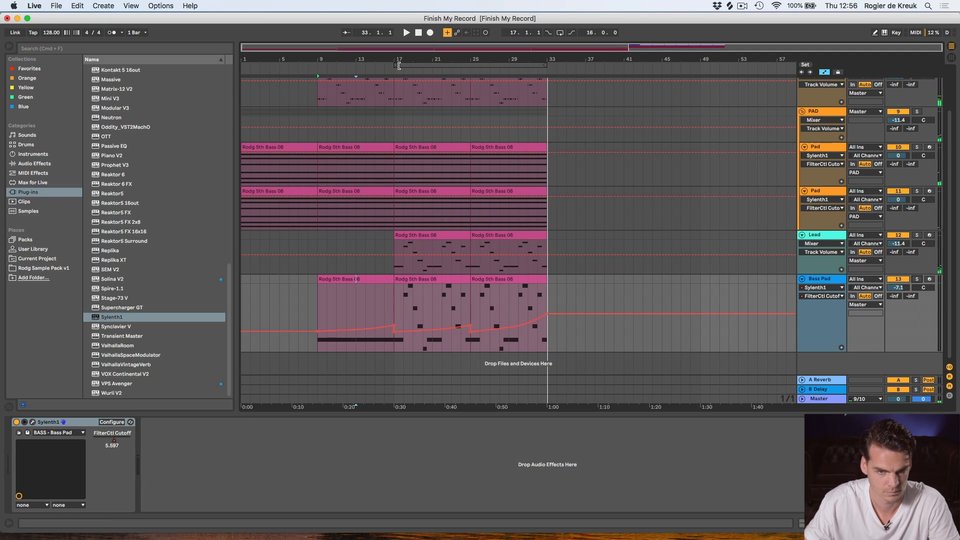Image resolution: width=960 pixels, height=540 pixels.
Task: Click the Link button
Action: pos(15,32)
